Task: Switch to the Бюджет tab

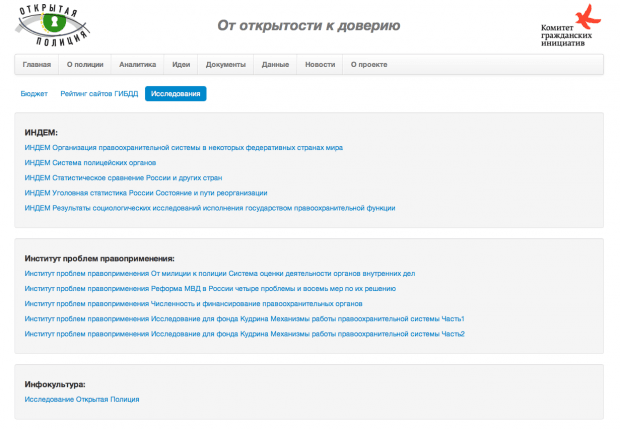Action: coord(34,94)
